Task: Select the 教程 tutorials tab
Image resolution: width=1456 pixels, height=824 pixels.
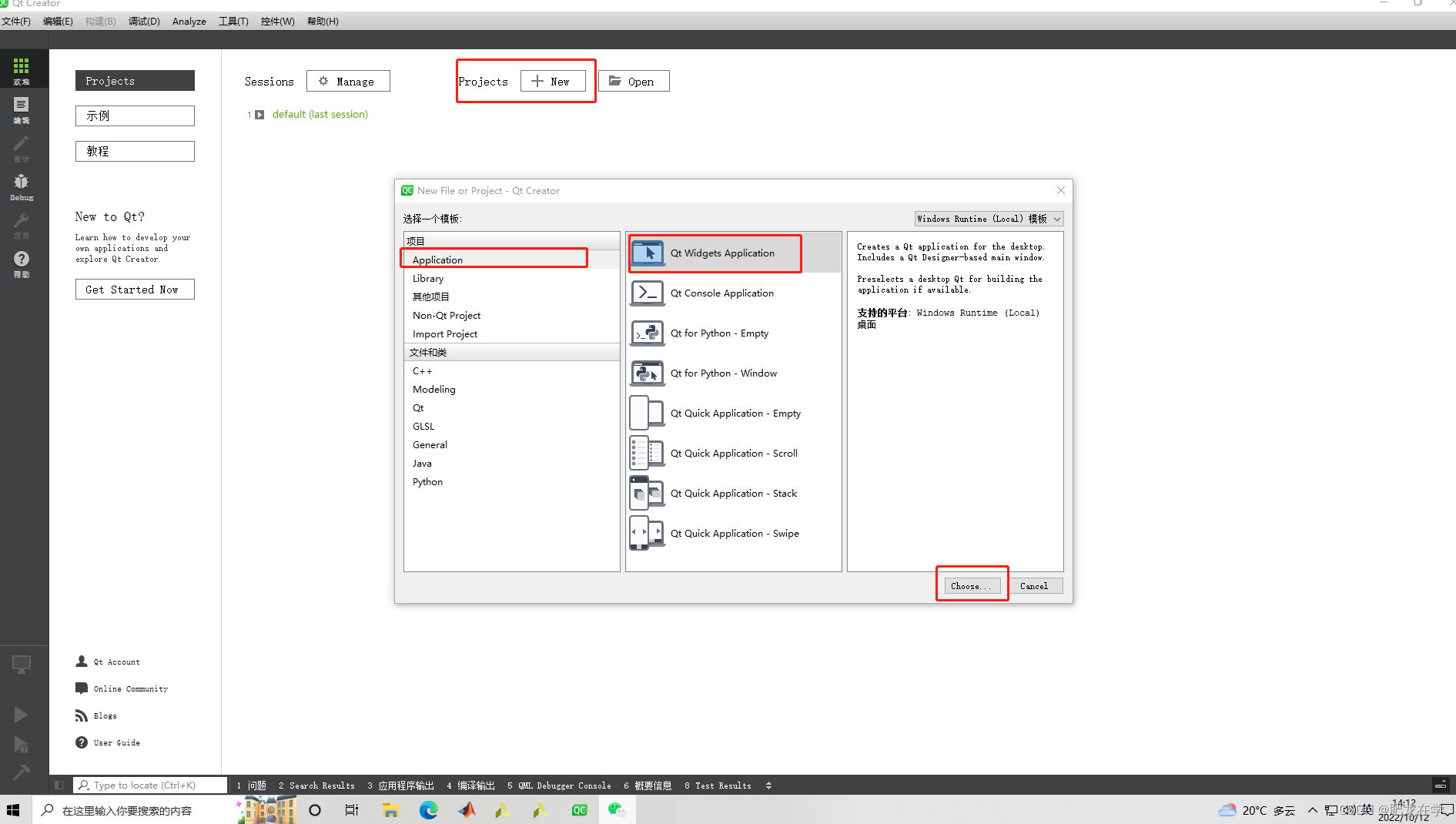Action: pyautogui.click(x=135, y=151)
